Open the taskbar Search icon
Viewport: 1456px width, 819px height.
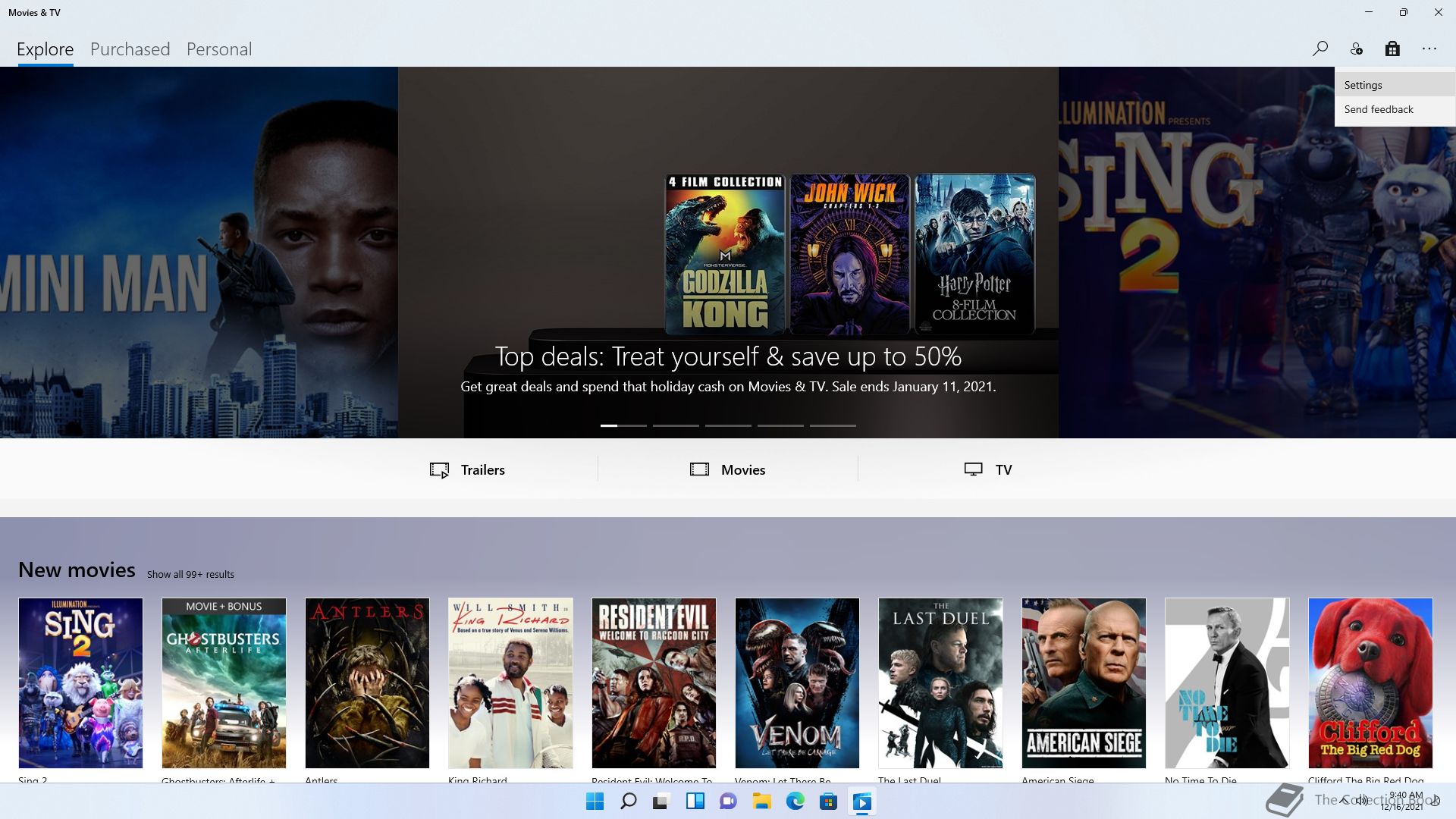pos(628,802)
